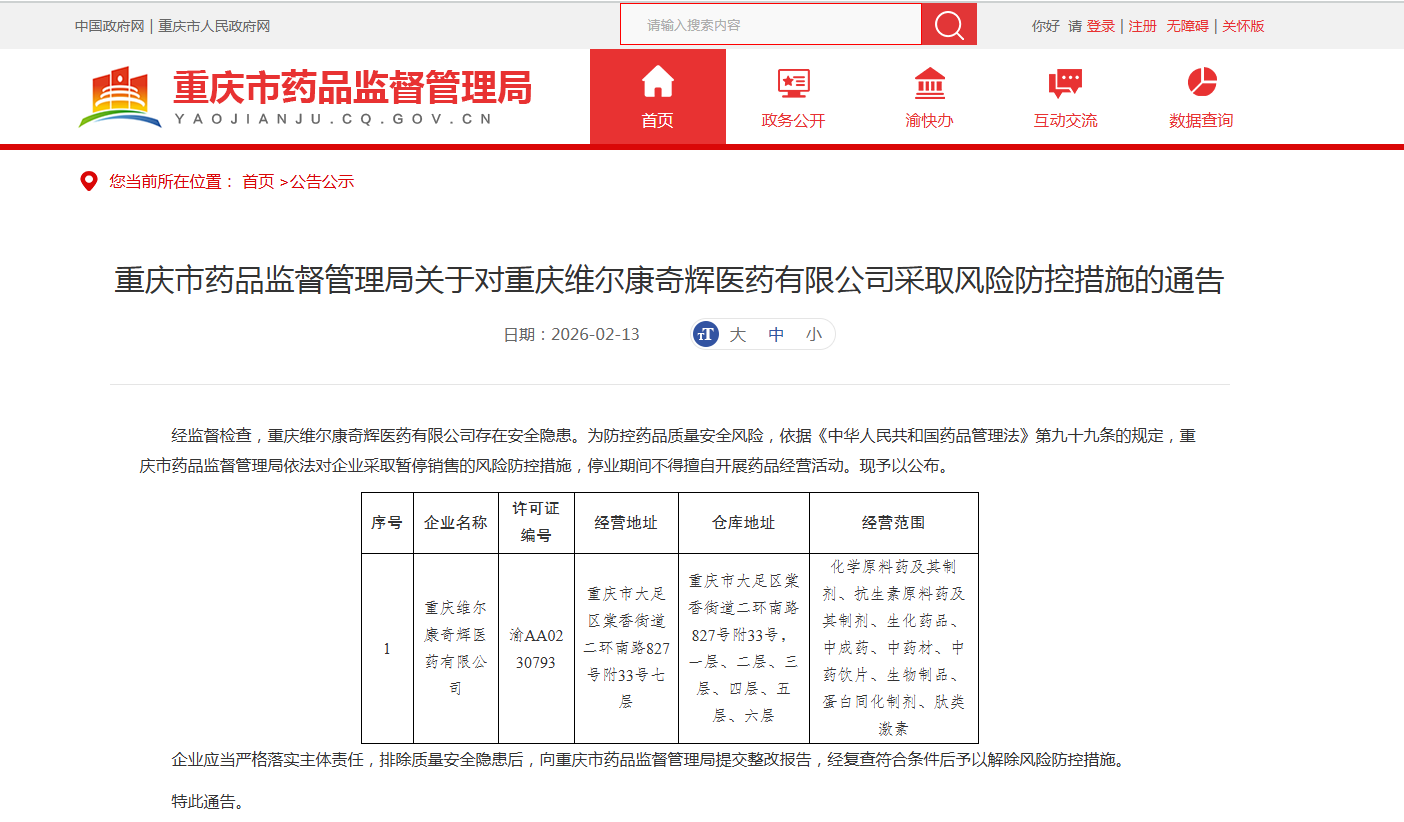
Task: Open the 政务公开 navigation menu
Action: click(x=793, y=121)
